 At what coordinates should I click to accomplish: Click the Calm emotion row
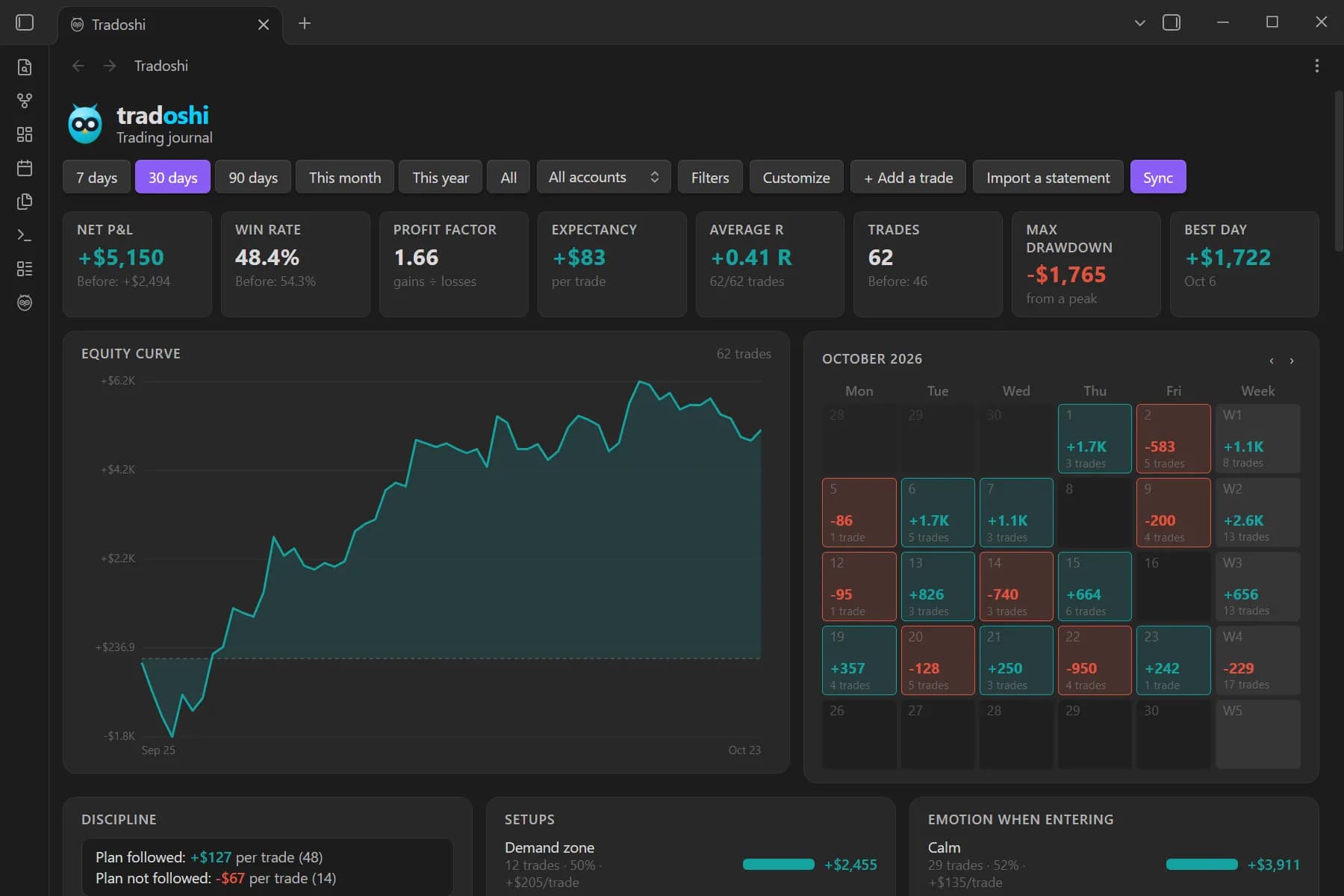[x=1114, y=865]
